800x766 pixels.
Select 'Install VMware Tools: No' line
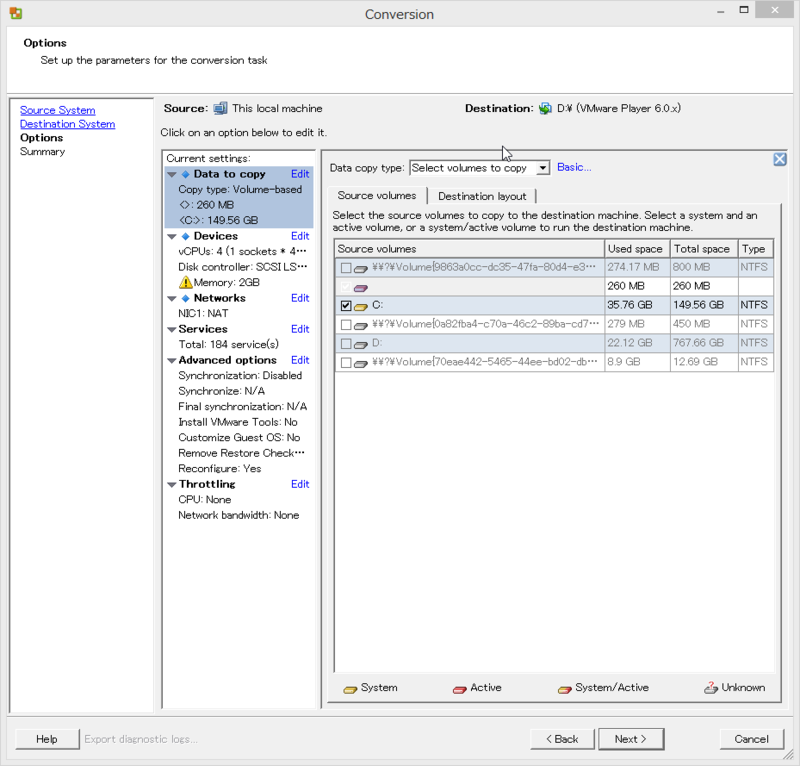coord(238,422)
